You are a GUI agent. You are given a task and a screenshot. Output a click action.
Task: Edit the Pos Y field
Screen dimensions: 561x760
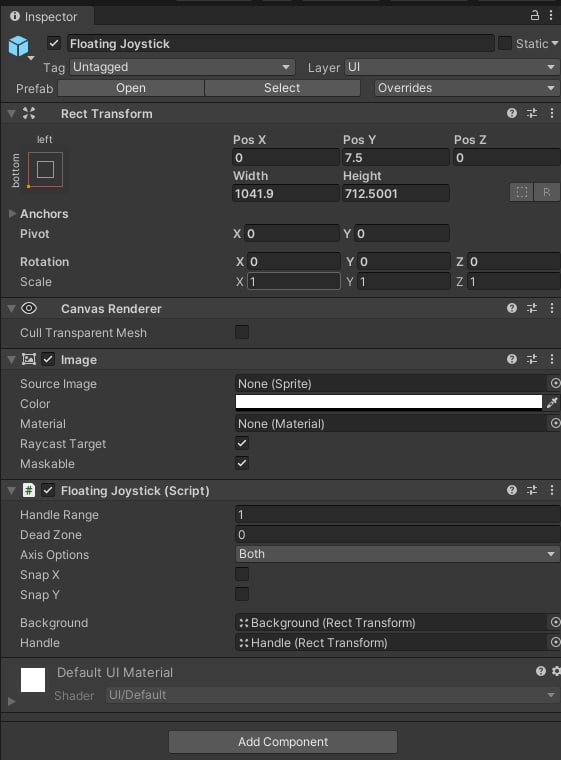pyautogui.click(x=396, y=158)
